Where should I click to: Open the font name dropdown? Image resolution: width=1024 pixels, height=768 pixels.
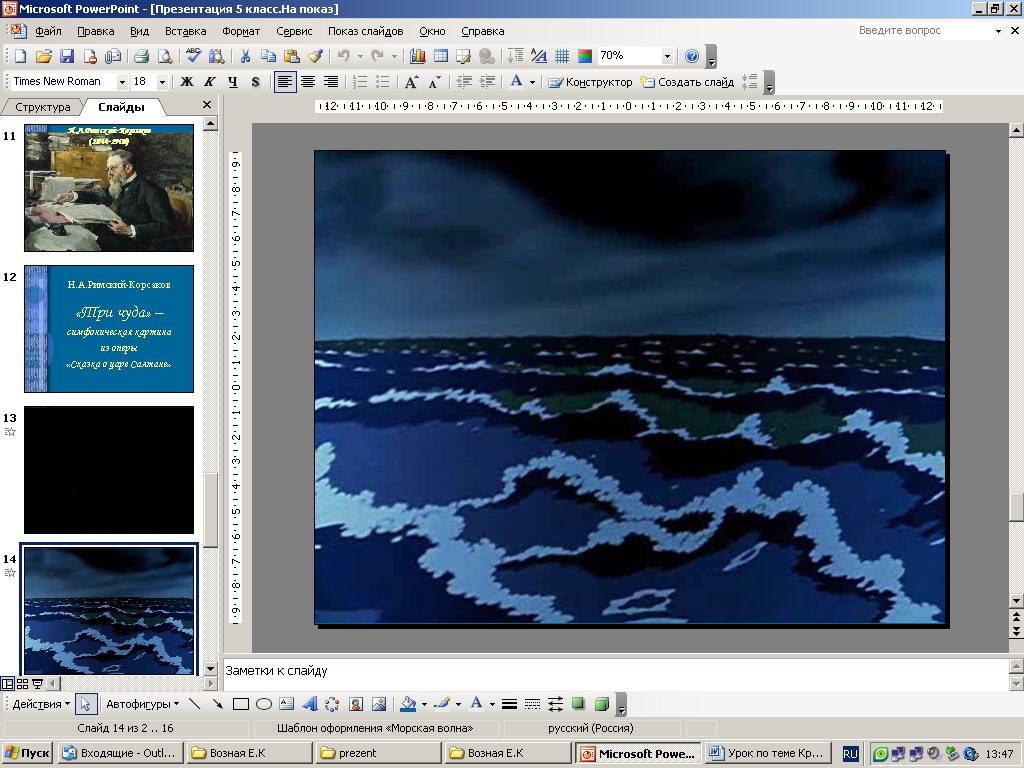point(121,82)
